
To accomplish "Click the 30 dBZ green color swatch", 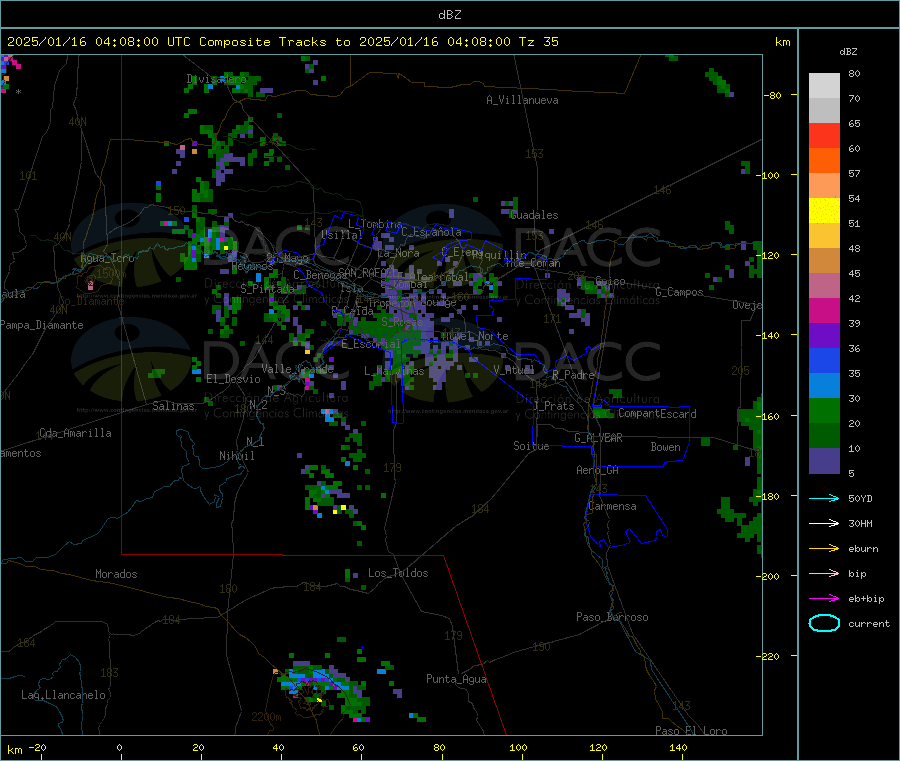I will [x=824, y=410].
